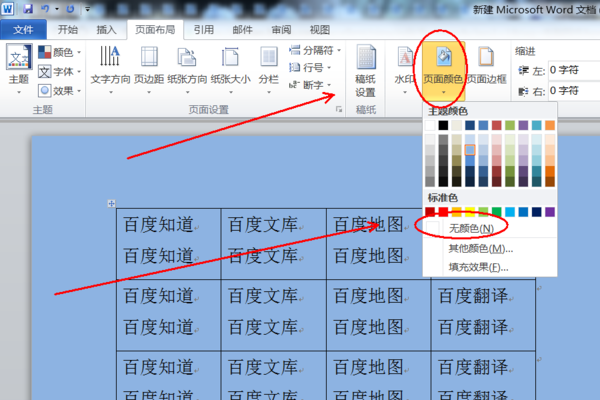Open Manuscript Paper Settings (稿纸设置)
The height and width of the screenshot is (400, 600).
point(365,71)
